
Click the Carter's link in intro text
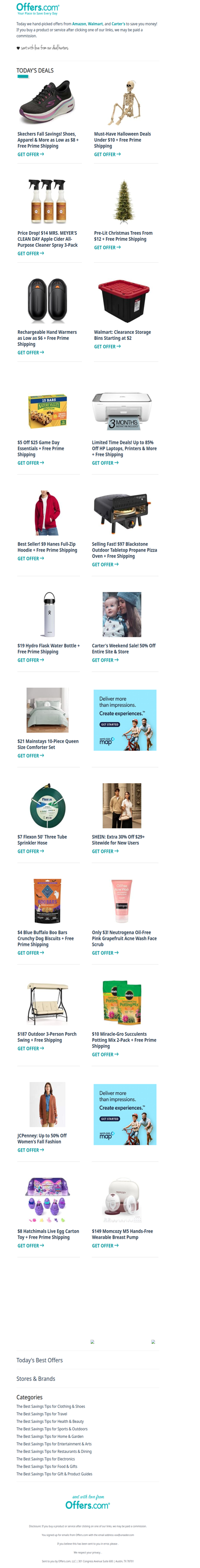click(x=119, y=24)
